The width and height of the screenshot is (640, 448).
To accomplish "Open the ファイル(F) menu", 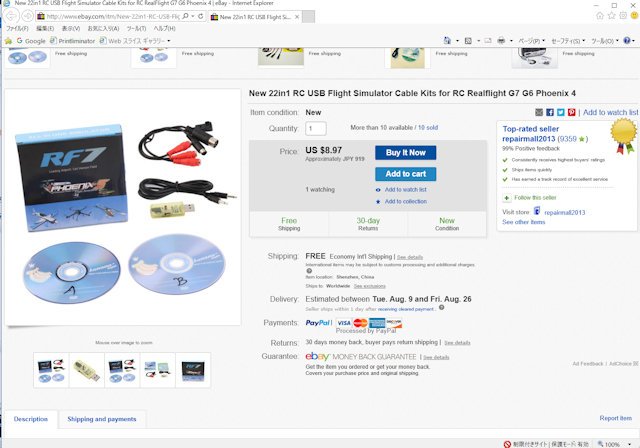I will [x=17, y=29].
